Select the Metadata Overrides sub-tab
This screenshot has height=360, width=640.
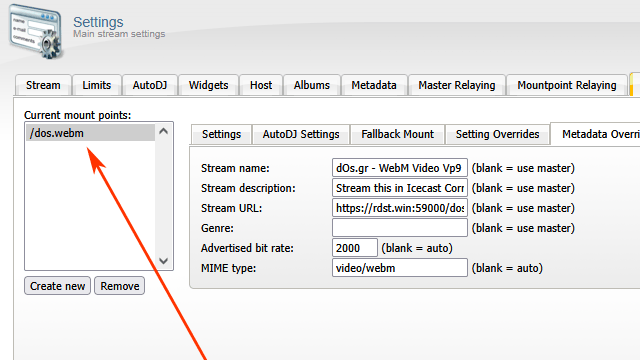pos(596,134)
